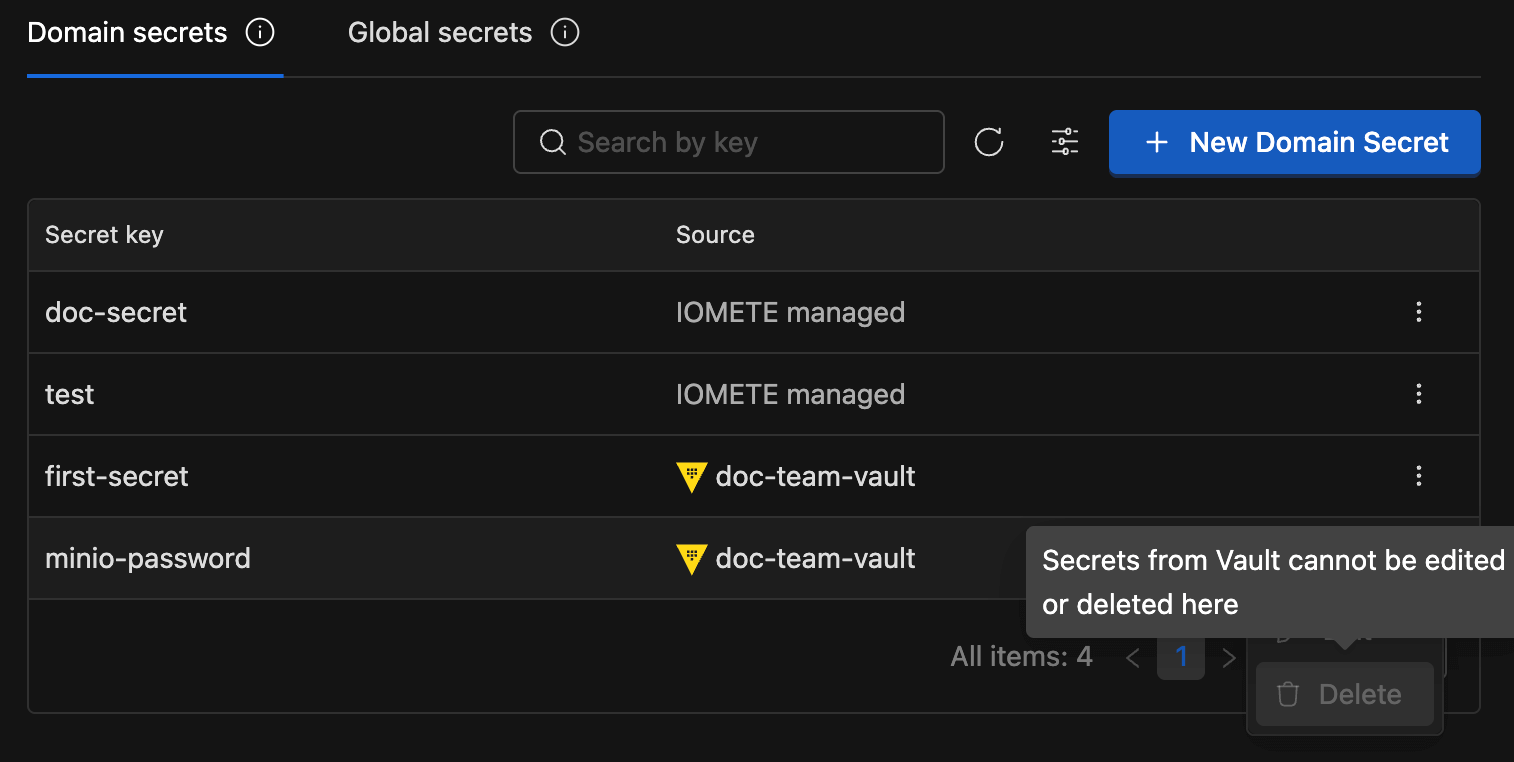
Task: Click the New Domain Secret button
Action: click(x=1294, y=142)
